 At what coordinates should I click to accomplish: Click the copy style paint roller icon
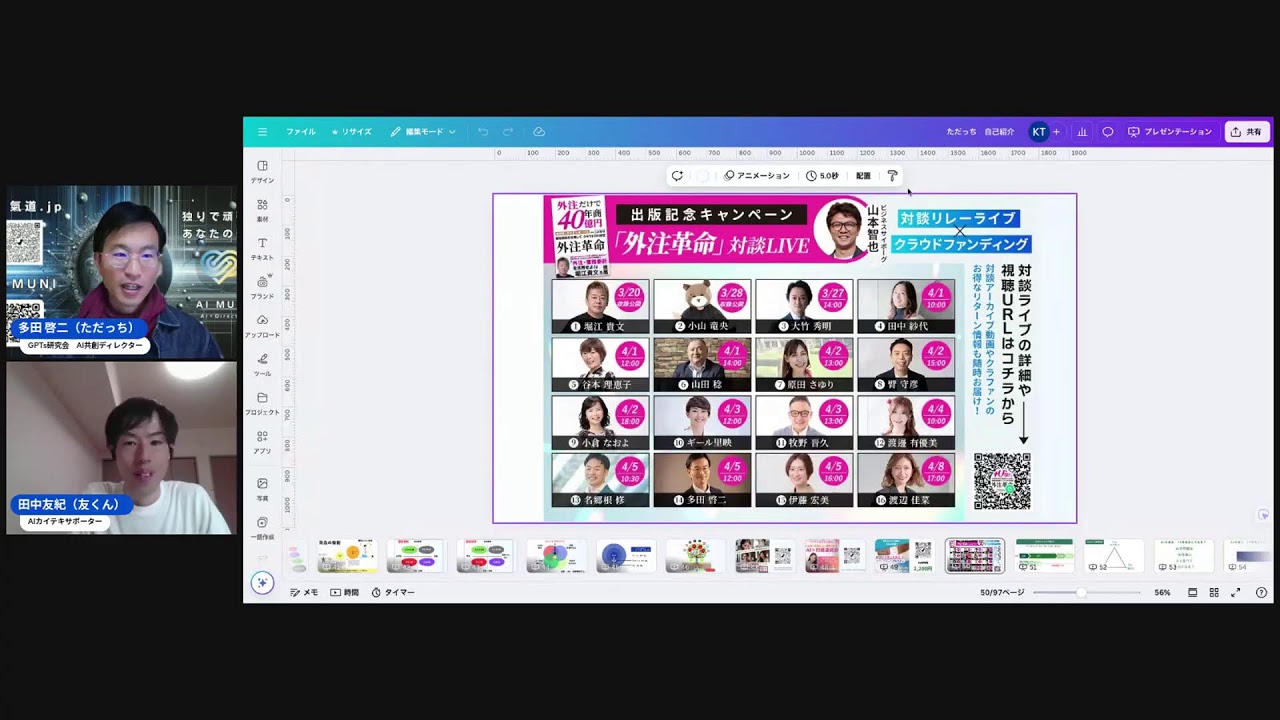[x=893, y=176]
